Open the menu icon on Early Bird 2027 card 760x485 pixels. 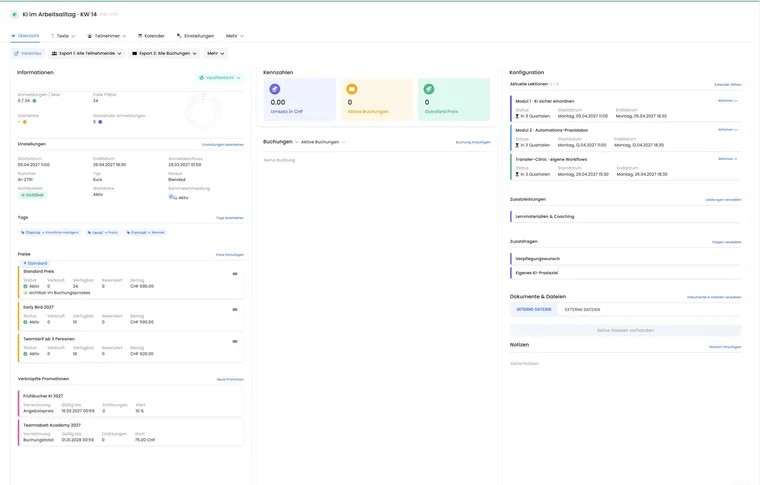tap(235, 310)
